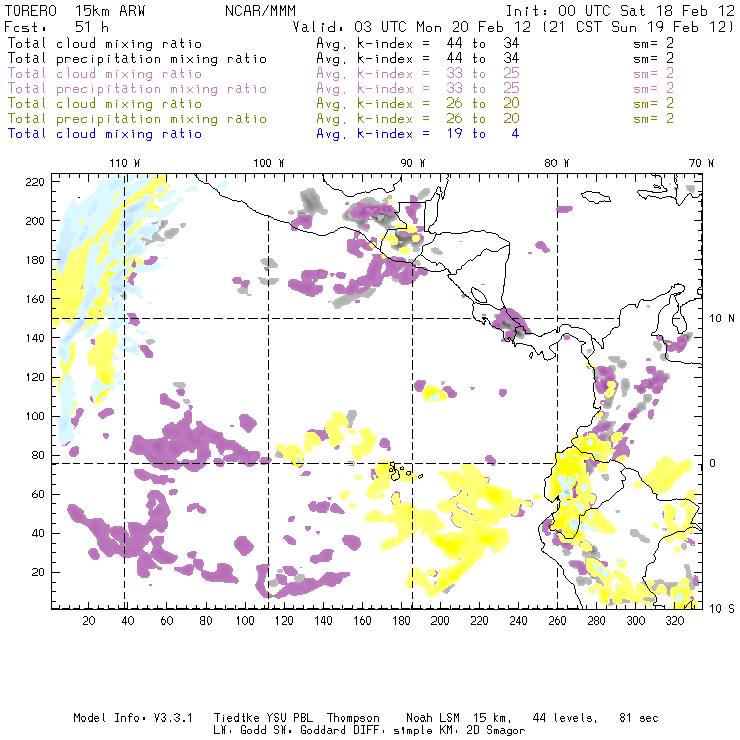Click the '70 W' longitude label
Viewport: 740px width, 740px height.
coord(701,163)
